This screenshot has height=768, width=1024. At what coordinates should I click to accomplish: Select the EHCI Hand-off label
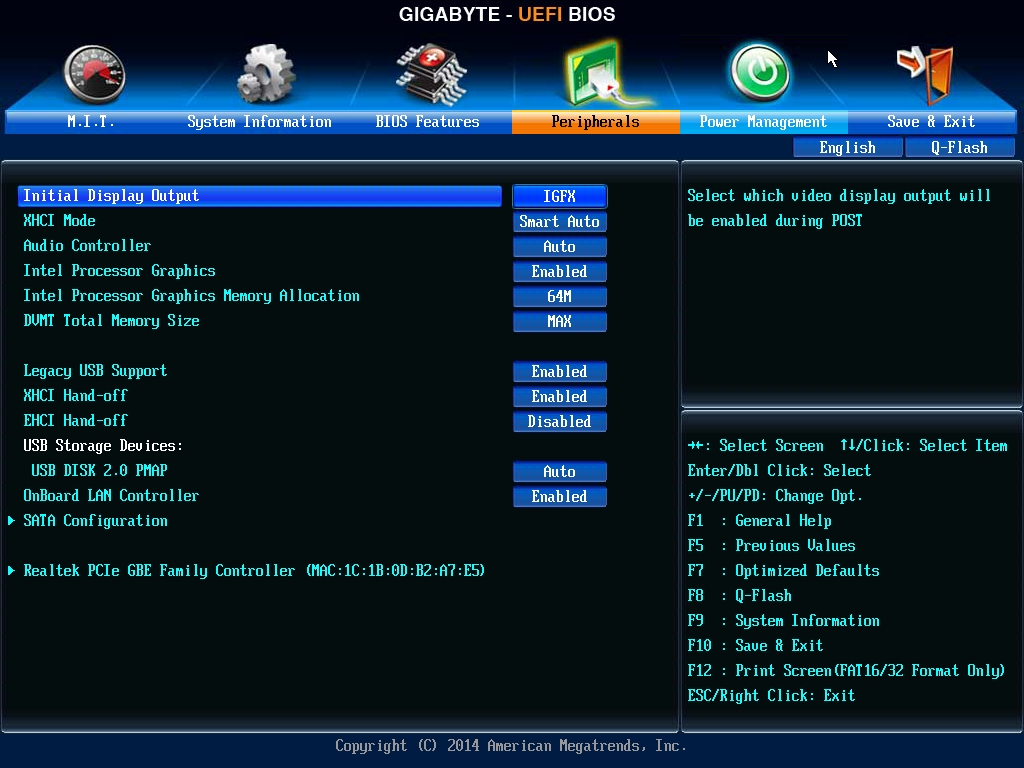click(75, 420)
